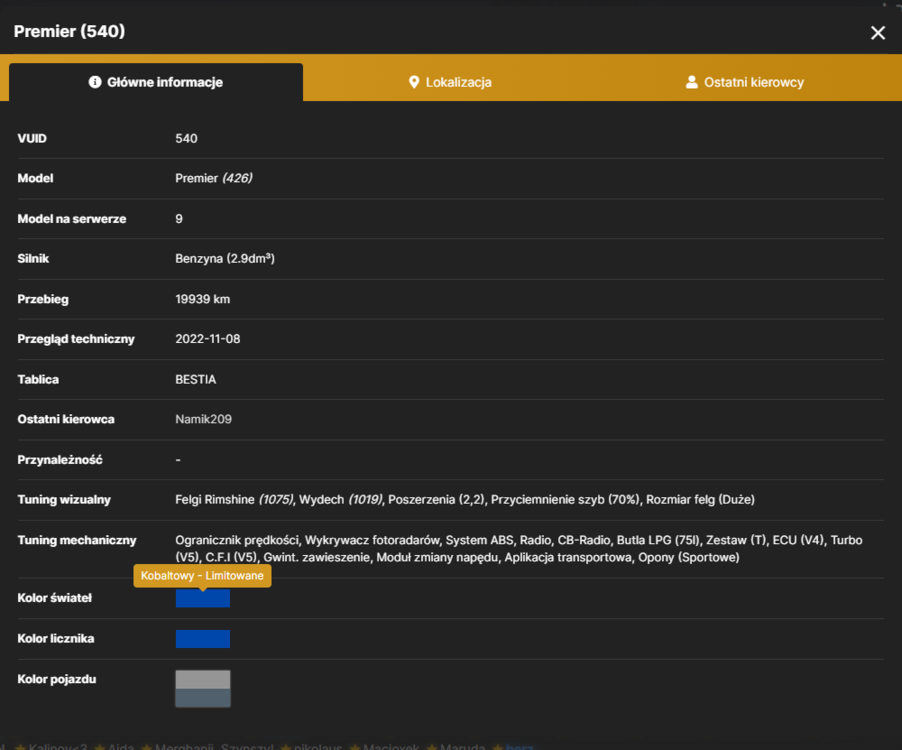The height and width of the screenshot is (750, 902).
Task: Click the Tuning wizualny label
Action: tap(64, 500)
